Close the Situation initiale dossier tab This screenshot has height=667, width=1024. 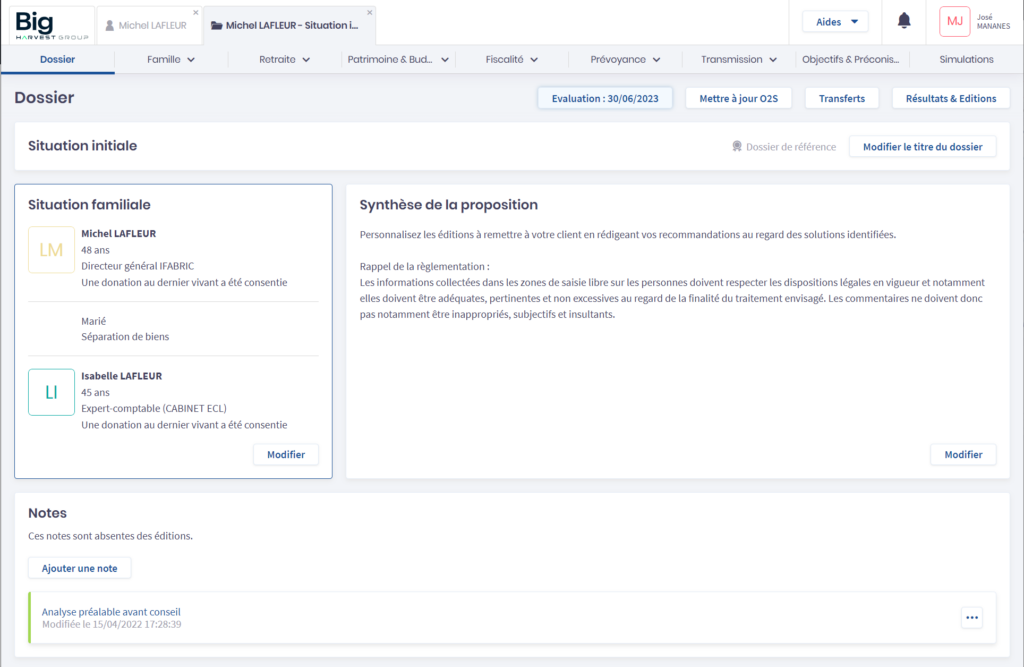coord(370,13)
